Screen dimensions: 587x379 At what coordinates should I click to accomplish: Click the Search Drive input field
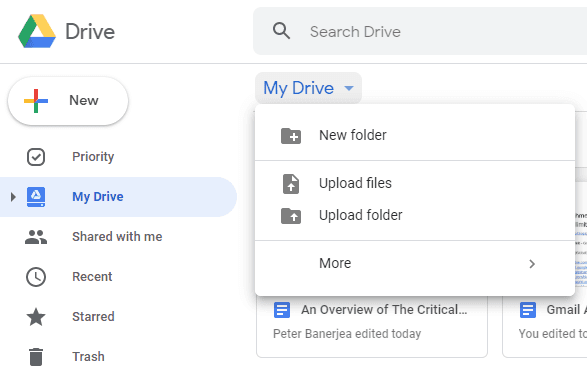point(420,31)
